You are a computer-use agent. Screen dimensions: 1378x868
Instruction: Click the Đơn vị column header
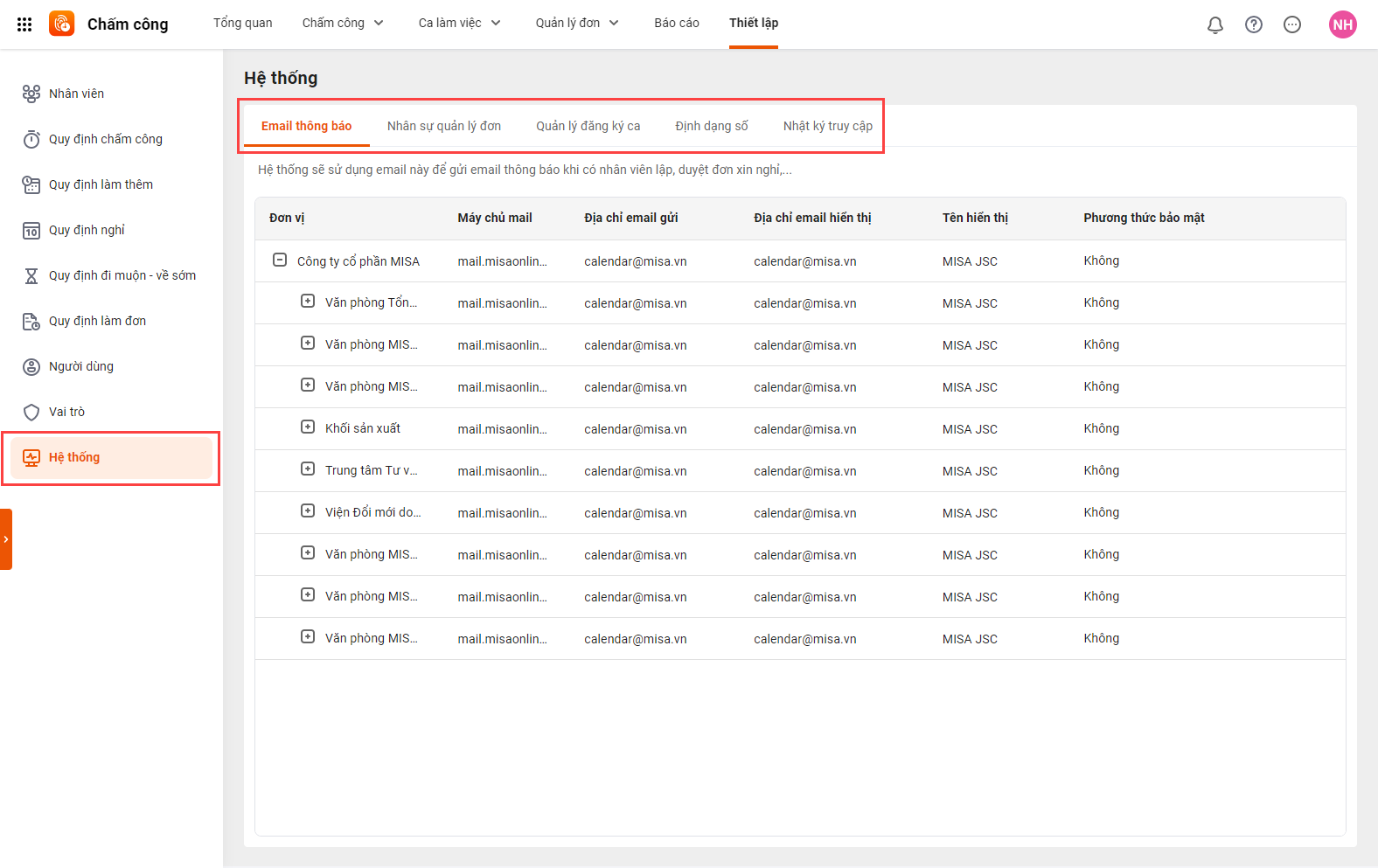(x=287, y=218)
